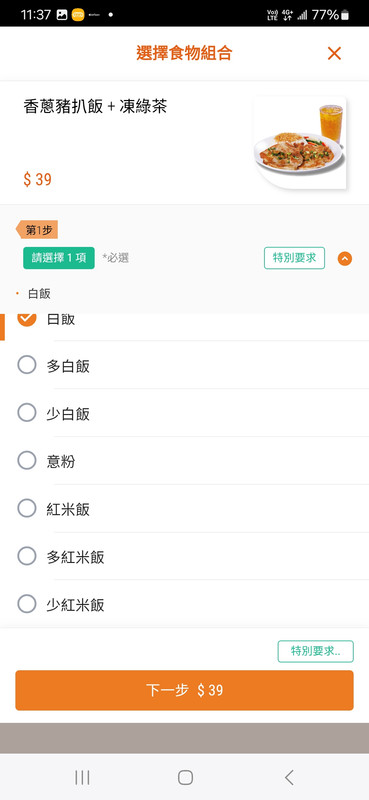Tap the bottom 特別要求.. button
This screenshot has width=369, height=800.
point(315,652)
